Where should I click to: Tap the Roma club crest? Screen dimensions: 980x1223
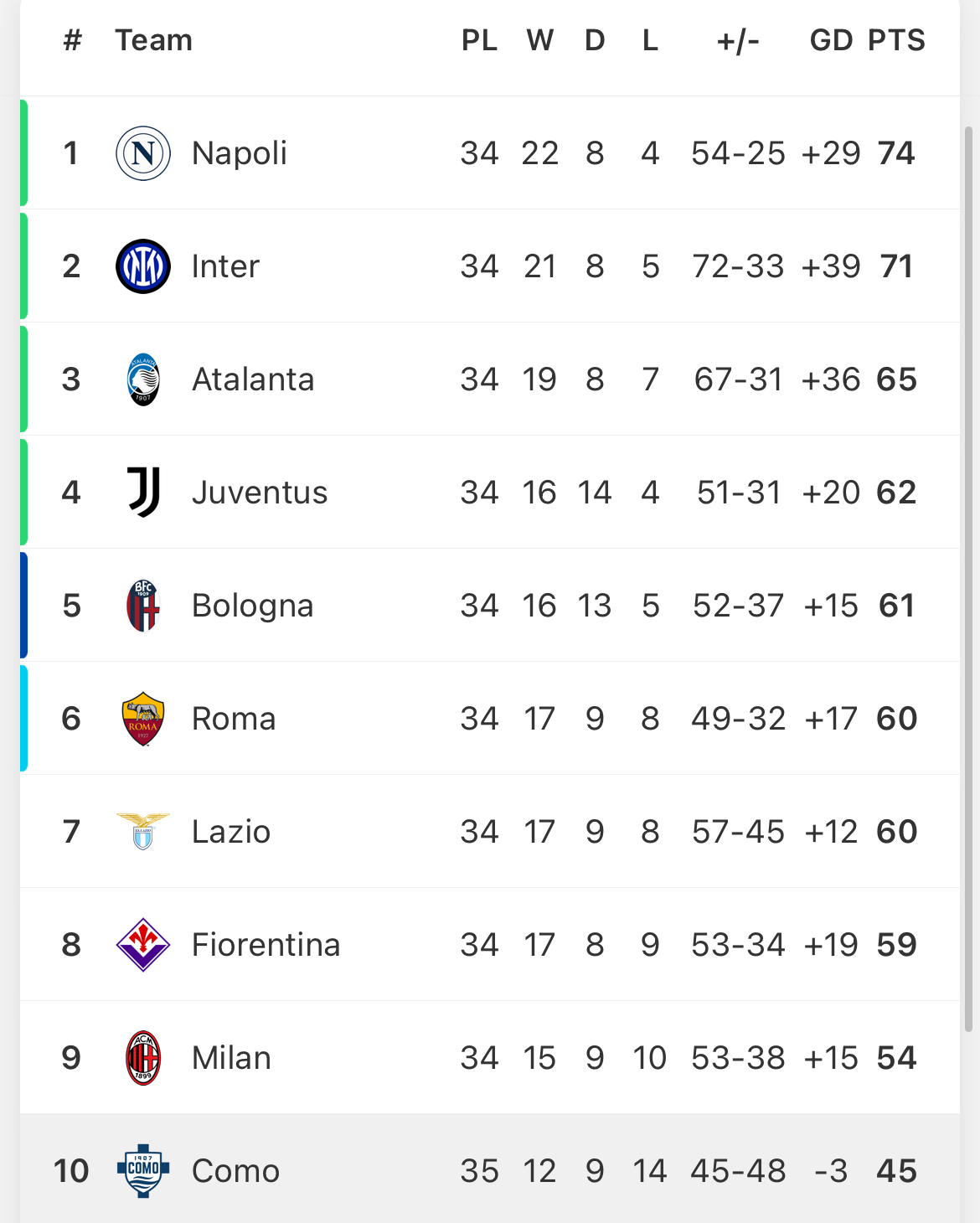(143, 719)
